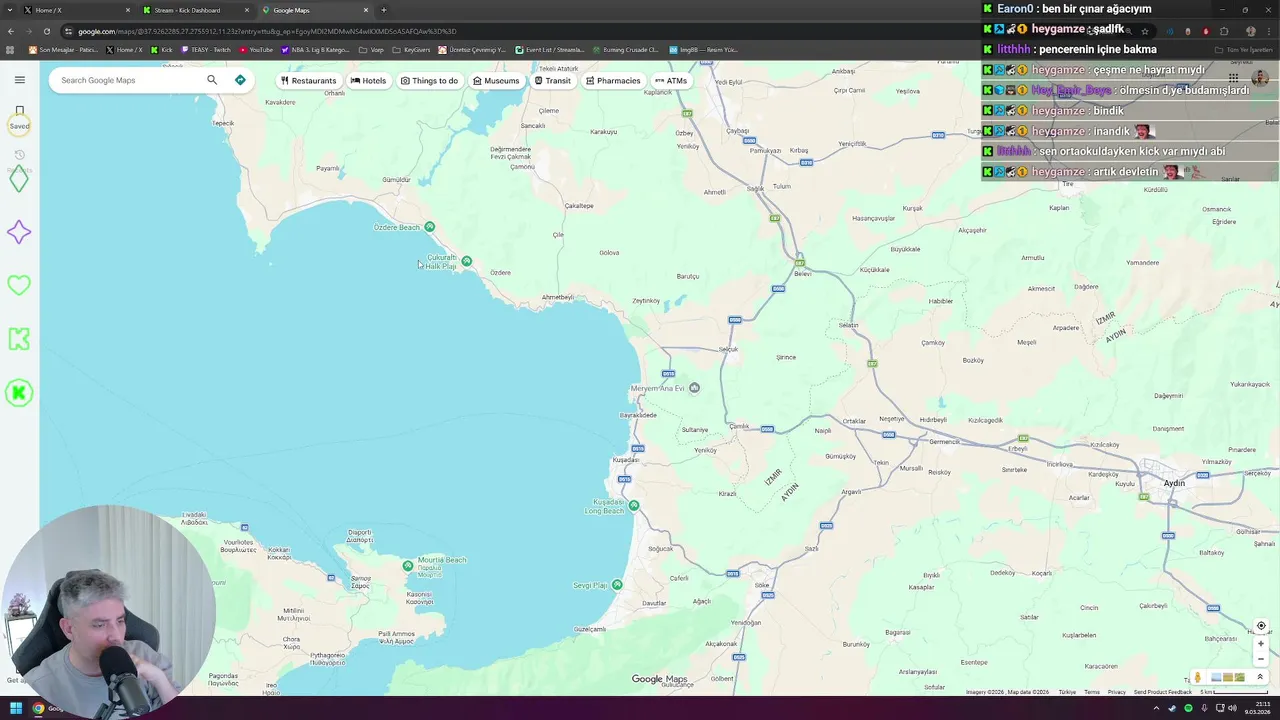Open the Google Maps hamburger menu
The image size is (1280, 720).
coord(19,80)
